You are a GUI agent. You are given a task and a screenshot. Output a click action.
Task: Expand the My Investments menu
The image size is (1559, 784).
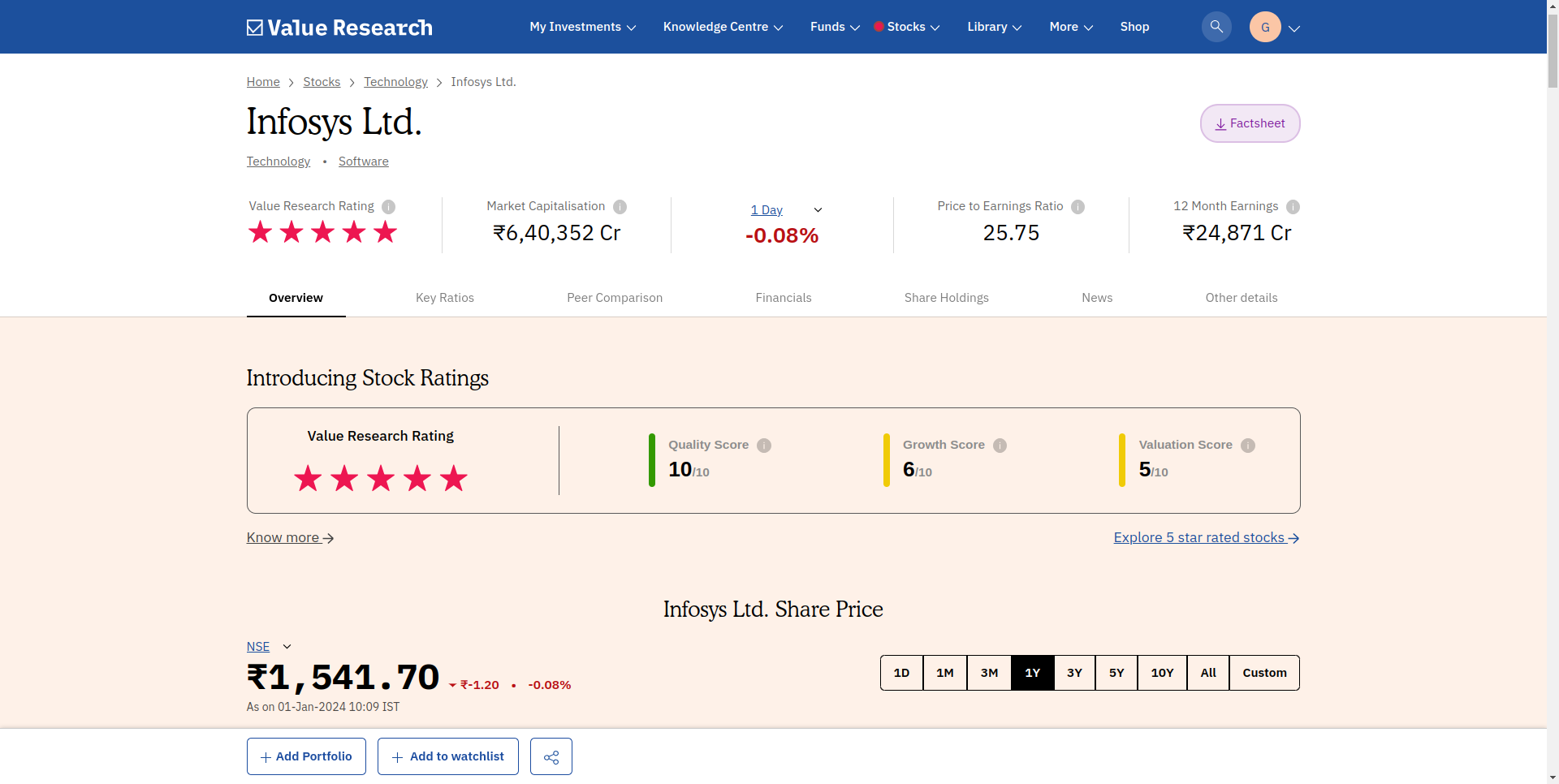coord(582,27)
